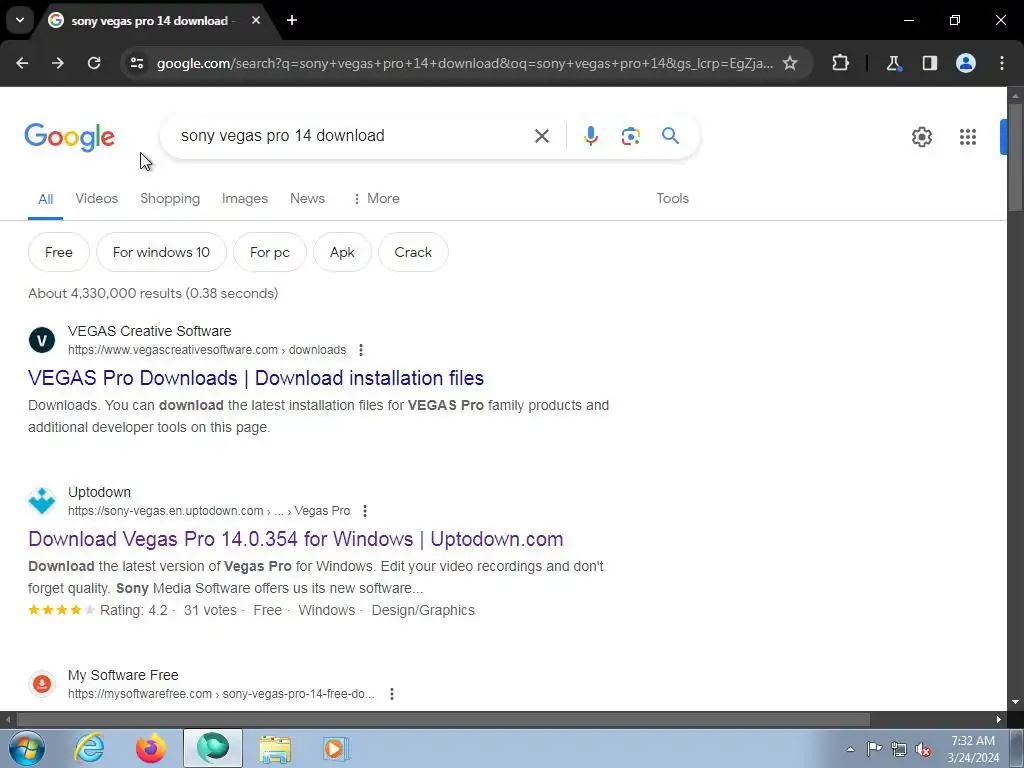The image size is (1024, 768).
Task: Open the Google apps grid
Action: coord(968,136)
